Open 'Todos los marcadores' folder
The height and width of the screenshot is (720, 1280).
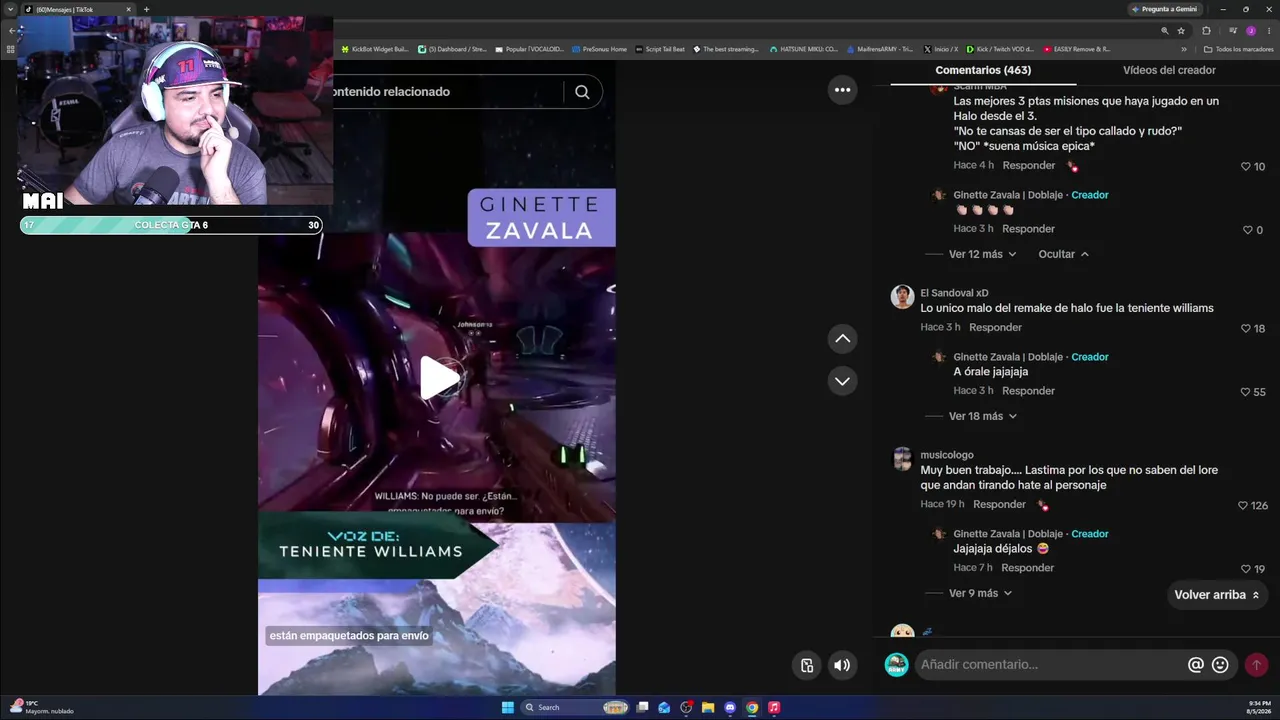point(1238,49)
